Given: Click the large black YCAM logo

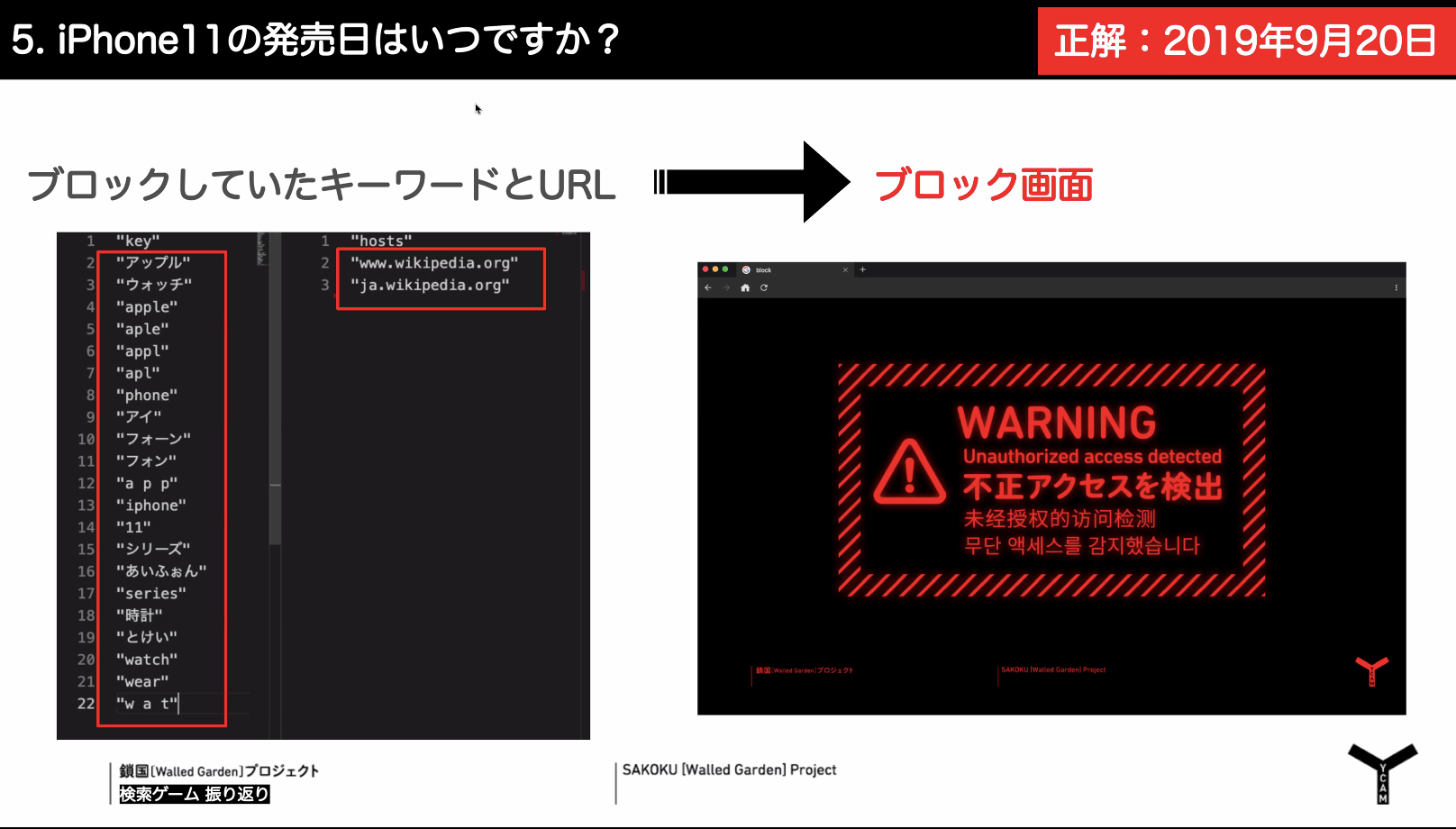Looking at the screenshot, I should pos(1382,771).
